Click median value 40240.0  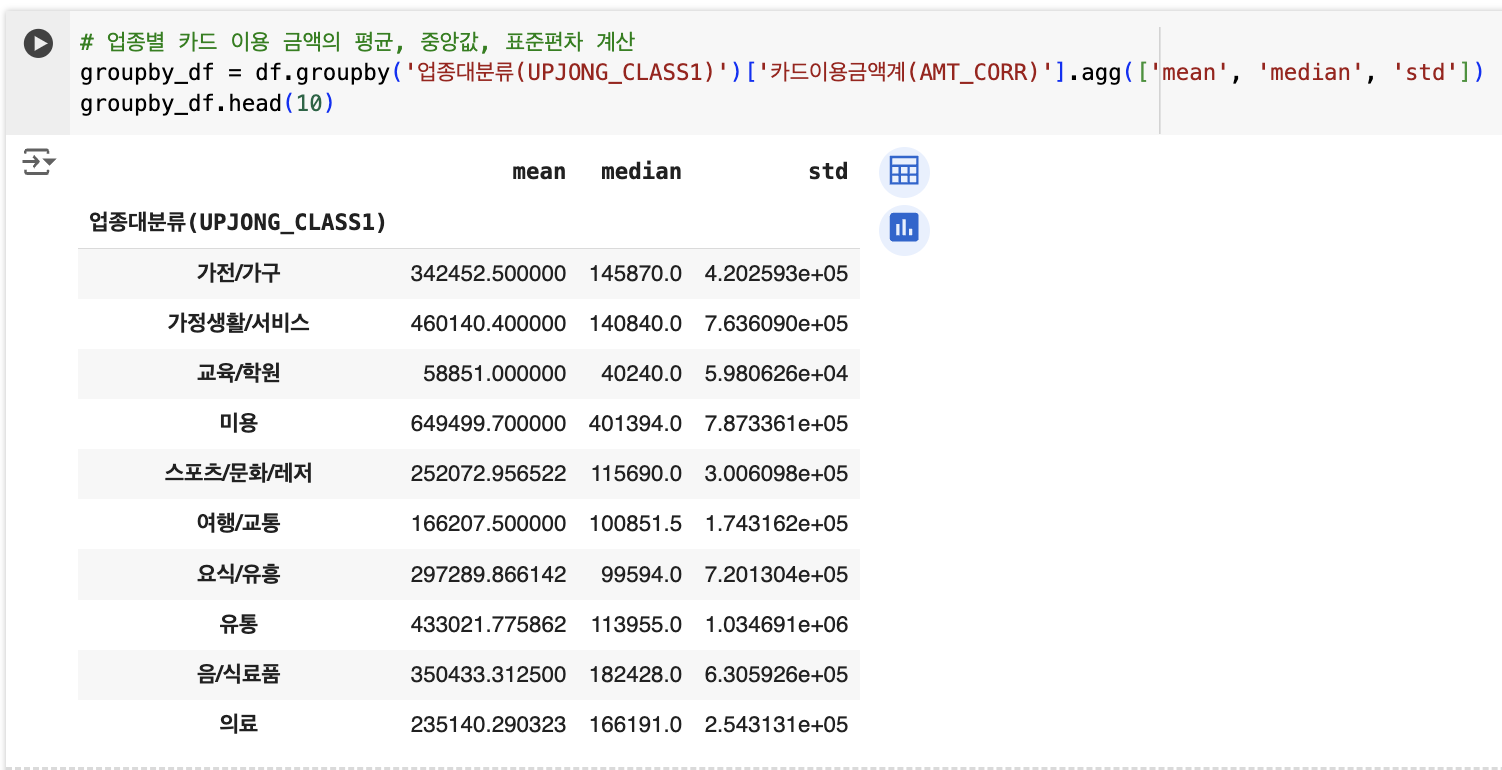(x=642, y=373)
